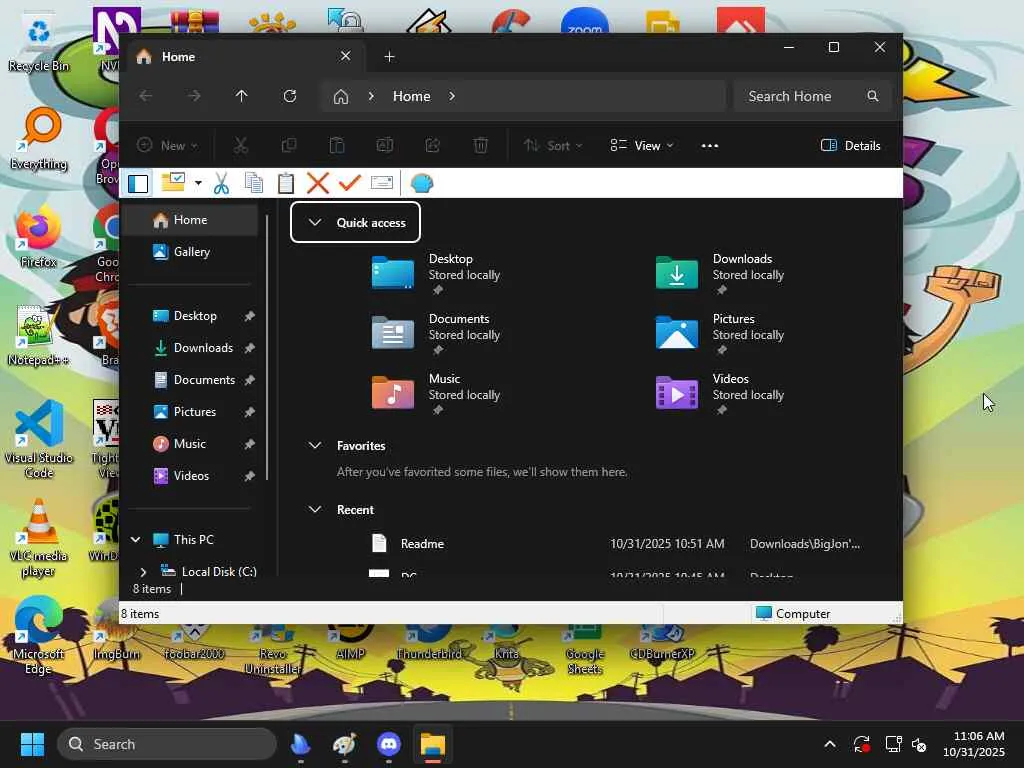The height and width of the screenshot is (768, 1024).
Task: Click the copy icon in classic toolbar
Action: coord(253,184)
